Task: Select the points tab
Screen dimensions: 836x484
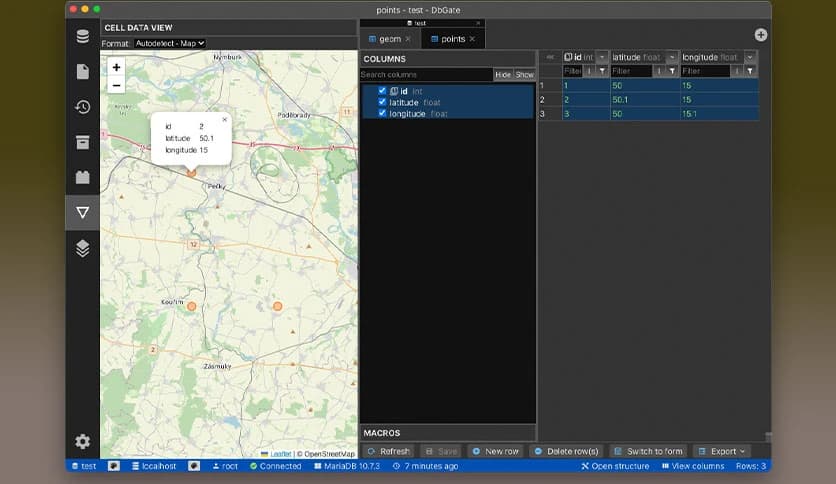Action: coord(453,39)
